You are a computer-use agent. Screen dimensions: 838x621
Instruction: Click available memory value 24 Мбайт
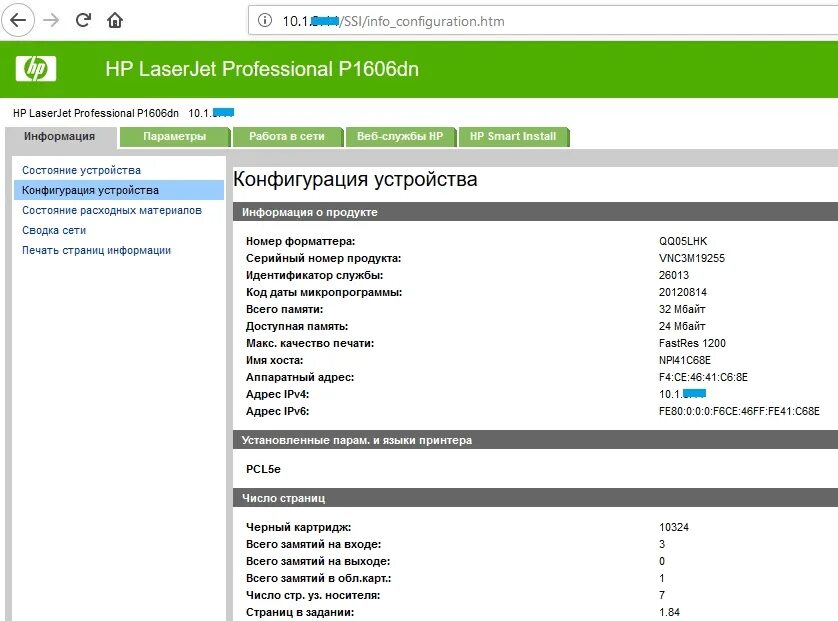[682, 326]
